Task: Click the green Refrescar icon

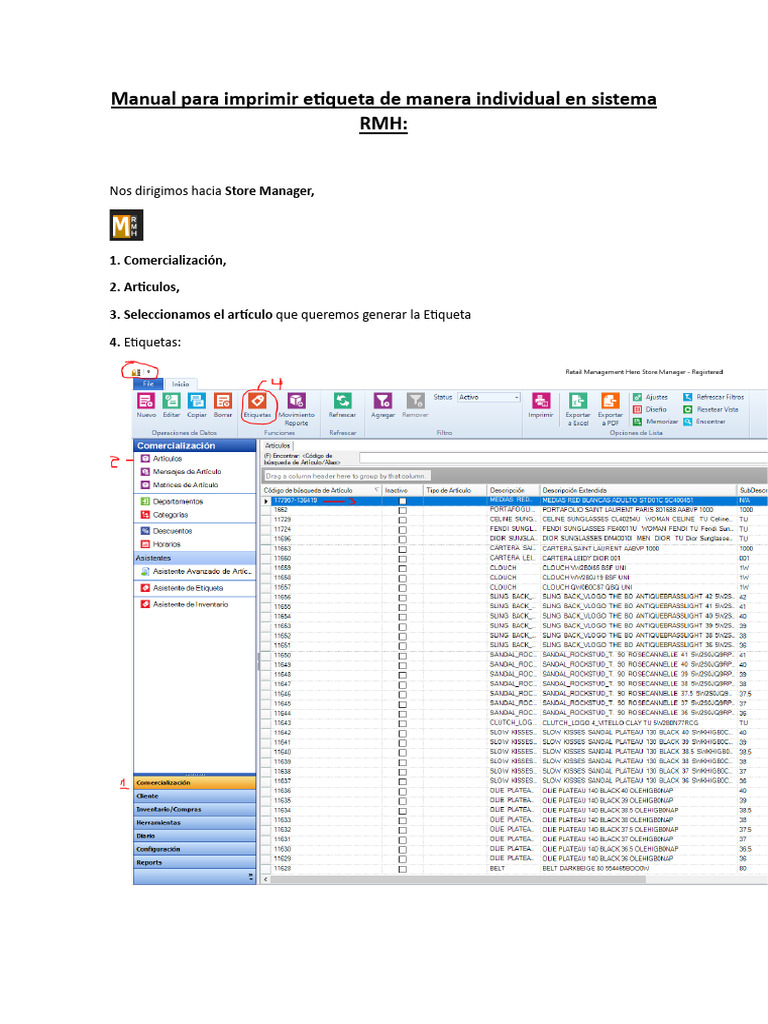Action: coord(342,400)
